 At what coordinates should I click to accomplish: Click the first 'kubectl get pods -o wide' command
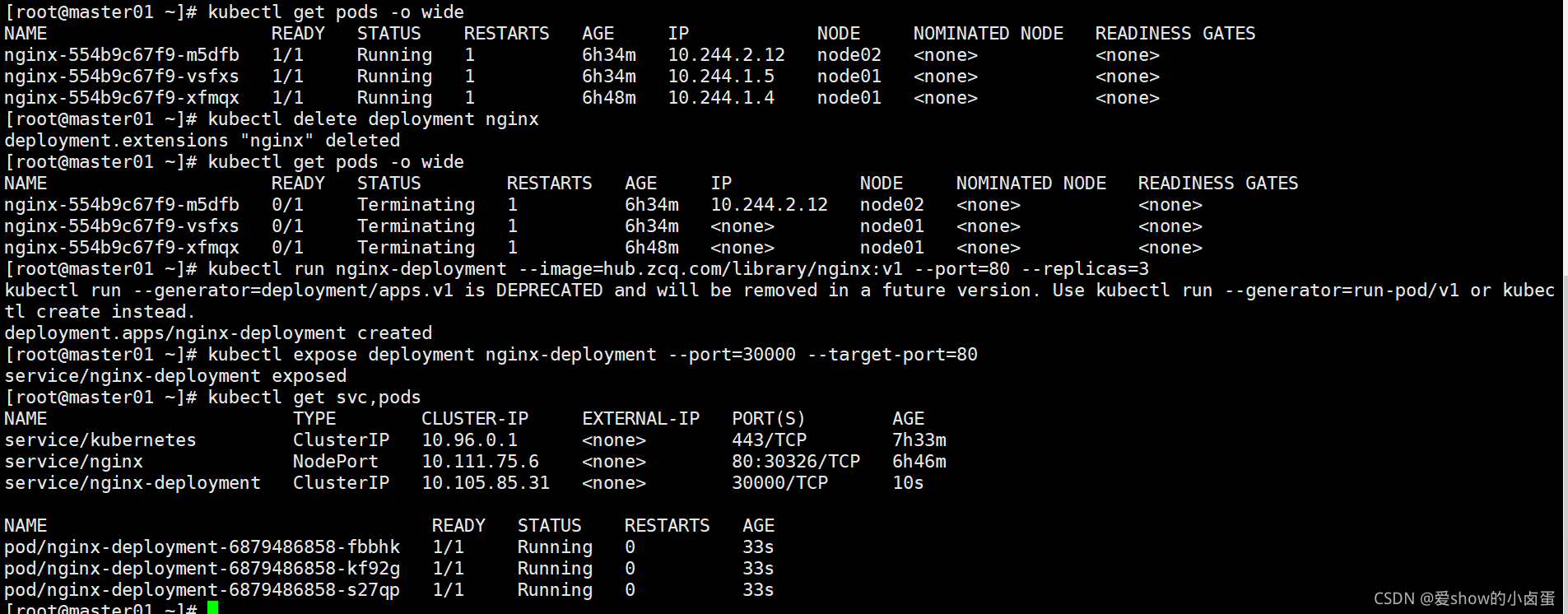tap(336, 12)
